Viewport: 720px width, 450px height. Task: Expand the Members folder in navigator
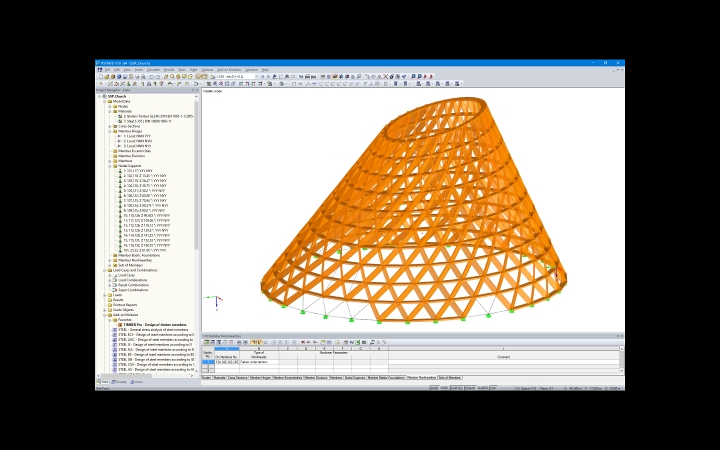110,161
